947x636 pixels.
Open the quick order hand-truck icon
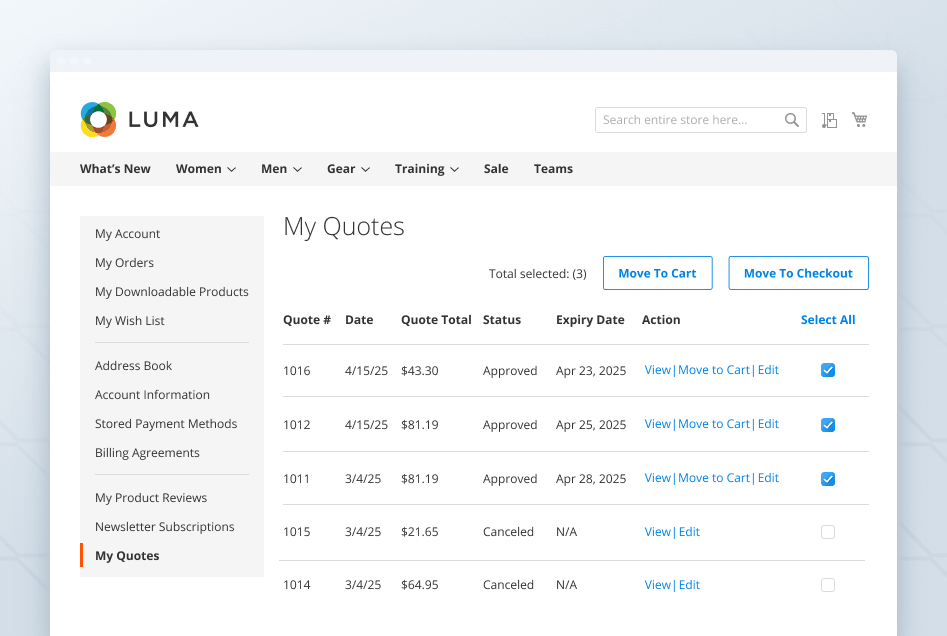point(829,119)
